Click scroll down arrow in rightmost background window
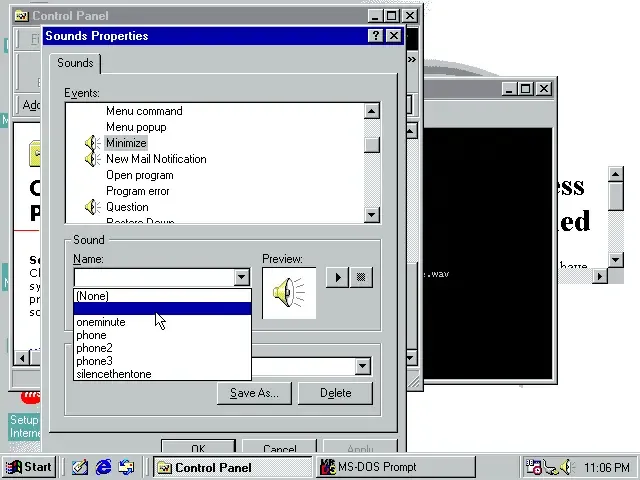 coord(616,260)
